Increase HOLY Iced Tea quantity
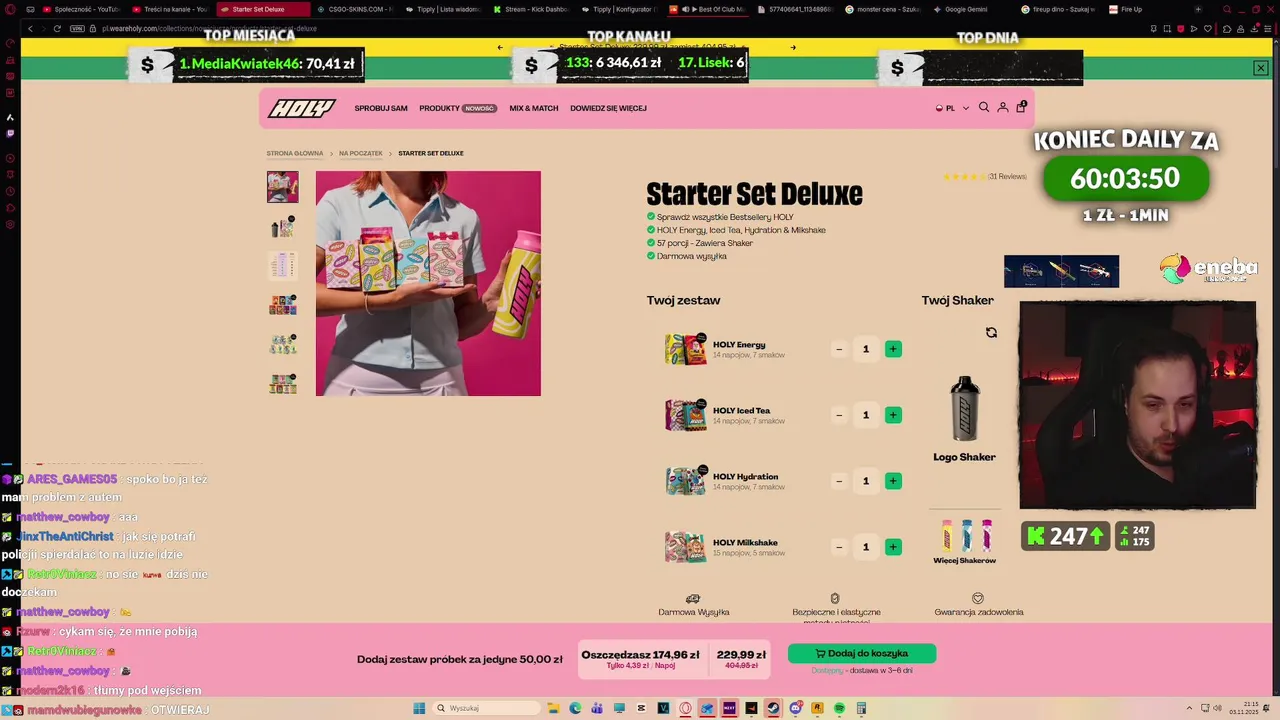1280x720 pixels. coord(893,415)
